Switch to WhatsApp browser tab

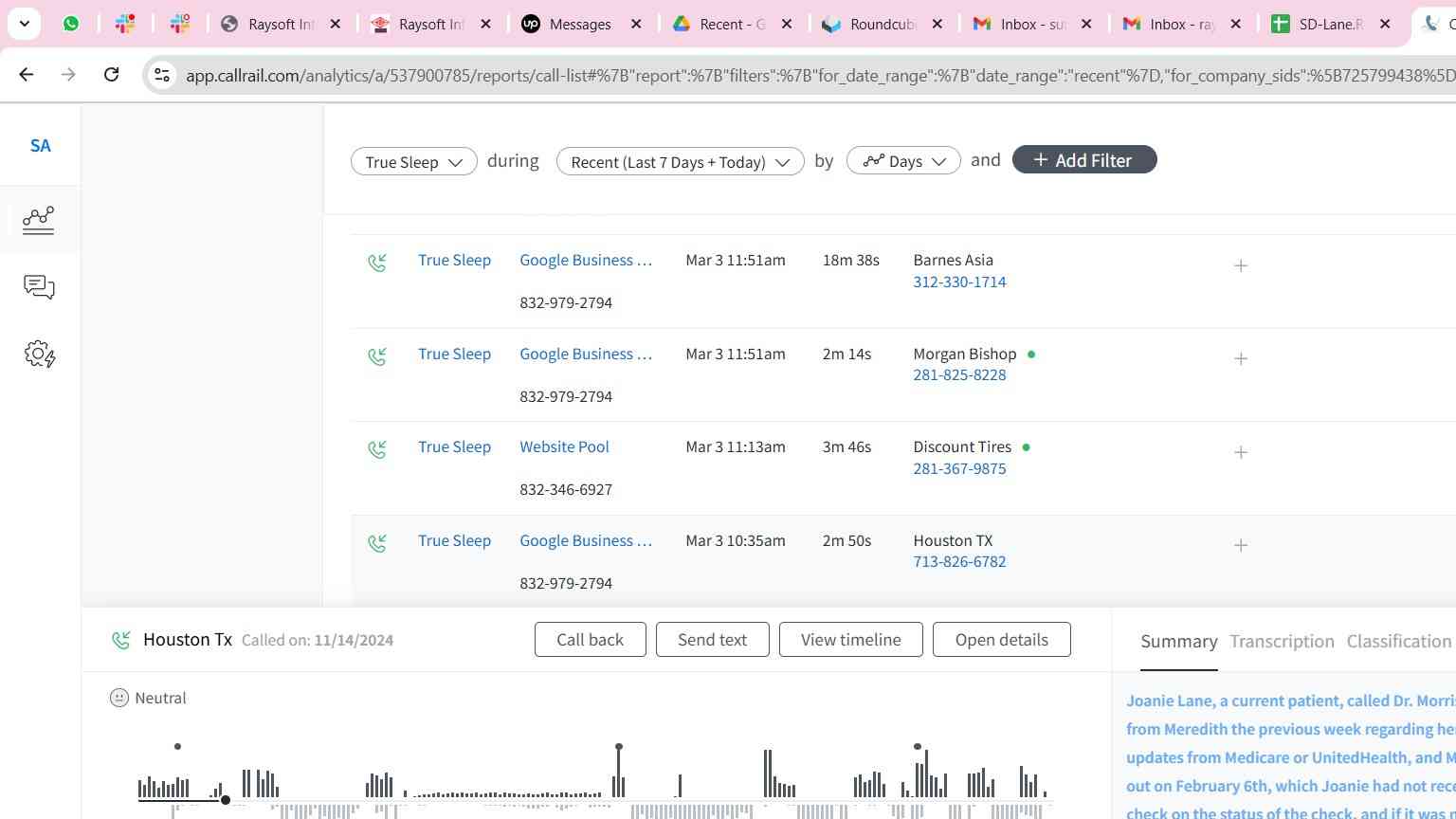tap(71, 24)
